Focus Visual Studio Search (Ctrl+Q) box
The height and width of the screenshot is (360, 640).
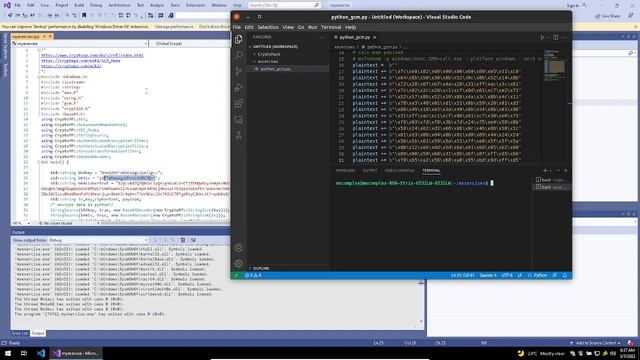[x=284, y=5]
